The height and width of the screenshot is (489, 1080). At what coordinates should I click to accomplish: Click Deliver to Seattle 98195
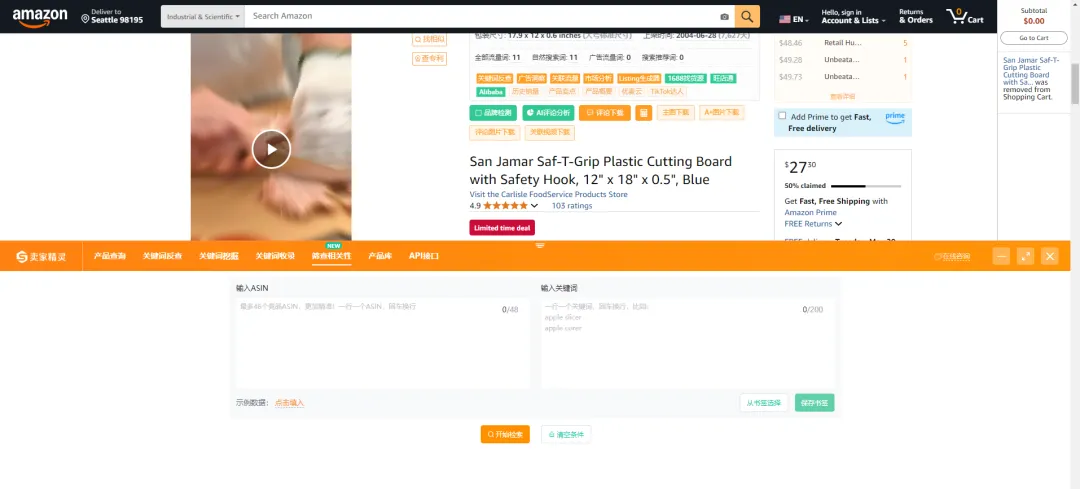pyautogui.click(x=112, y=17)
